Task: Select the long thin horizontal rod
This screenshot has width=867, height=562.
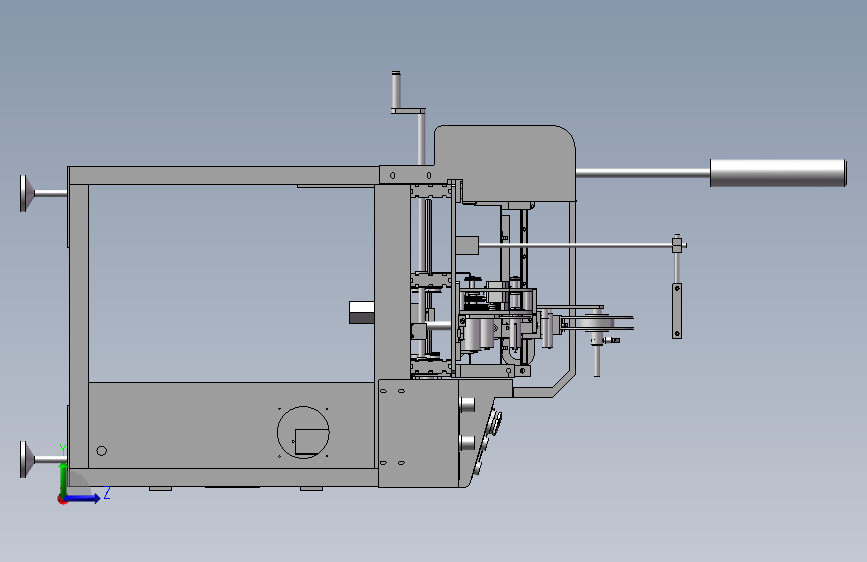Action: [575, 245]
